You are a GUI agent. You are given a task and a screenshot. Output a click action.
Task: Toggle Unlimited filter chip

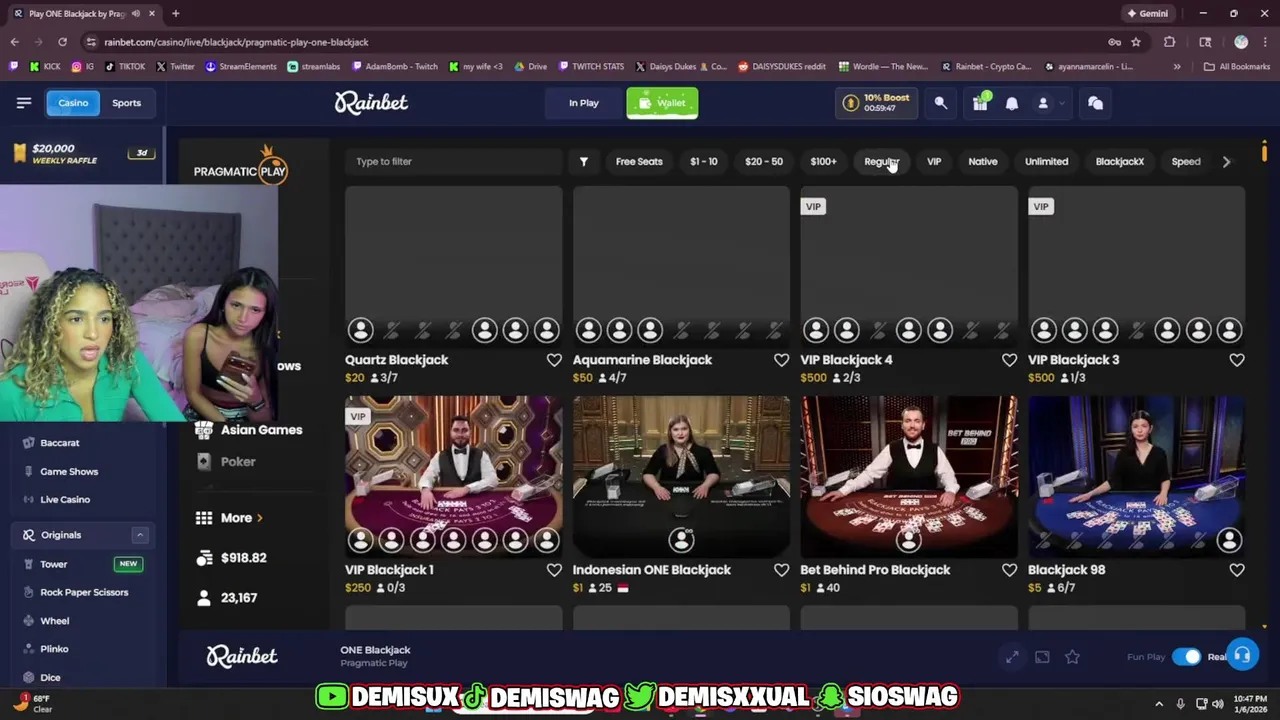click(1046, 161)
